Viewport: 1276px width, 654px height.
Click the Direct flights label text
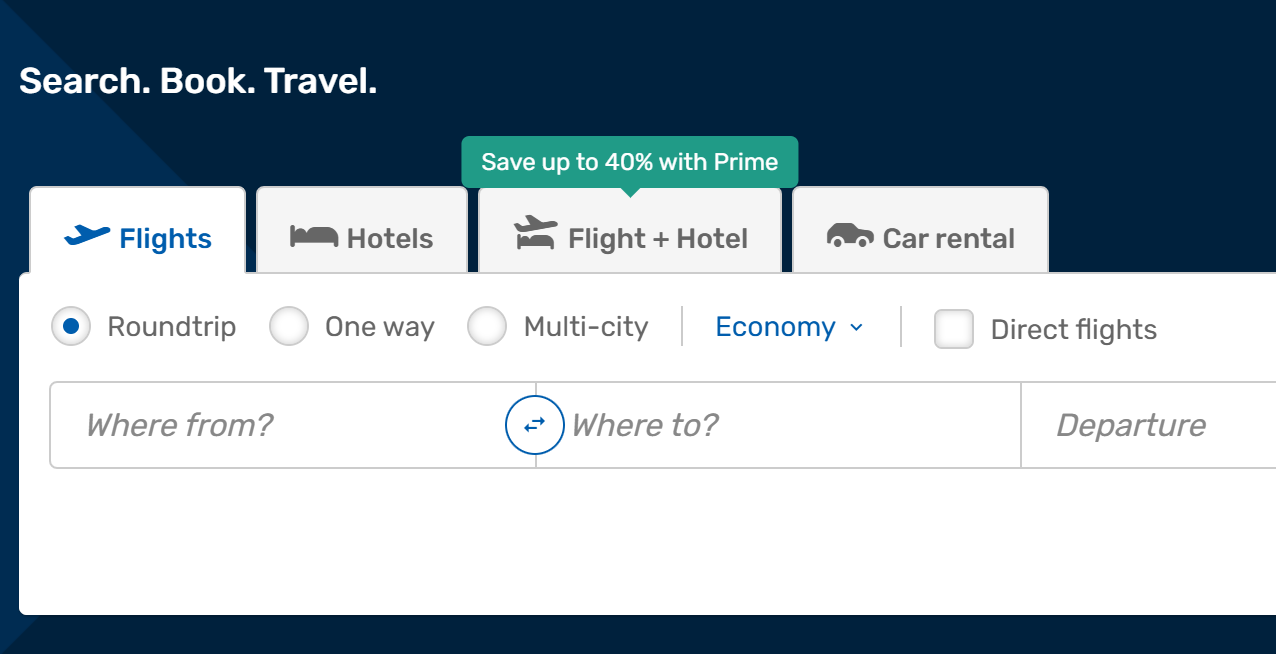tap(1073, 330)
